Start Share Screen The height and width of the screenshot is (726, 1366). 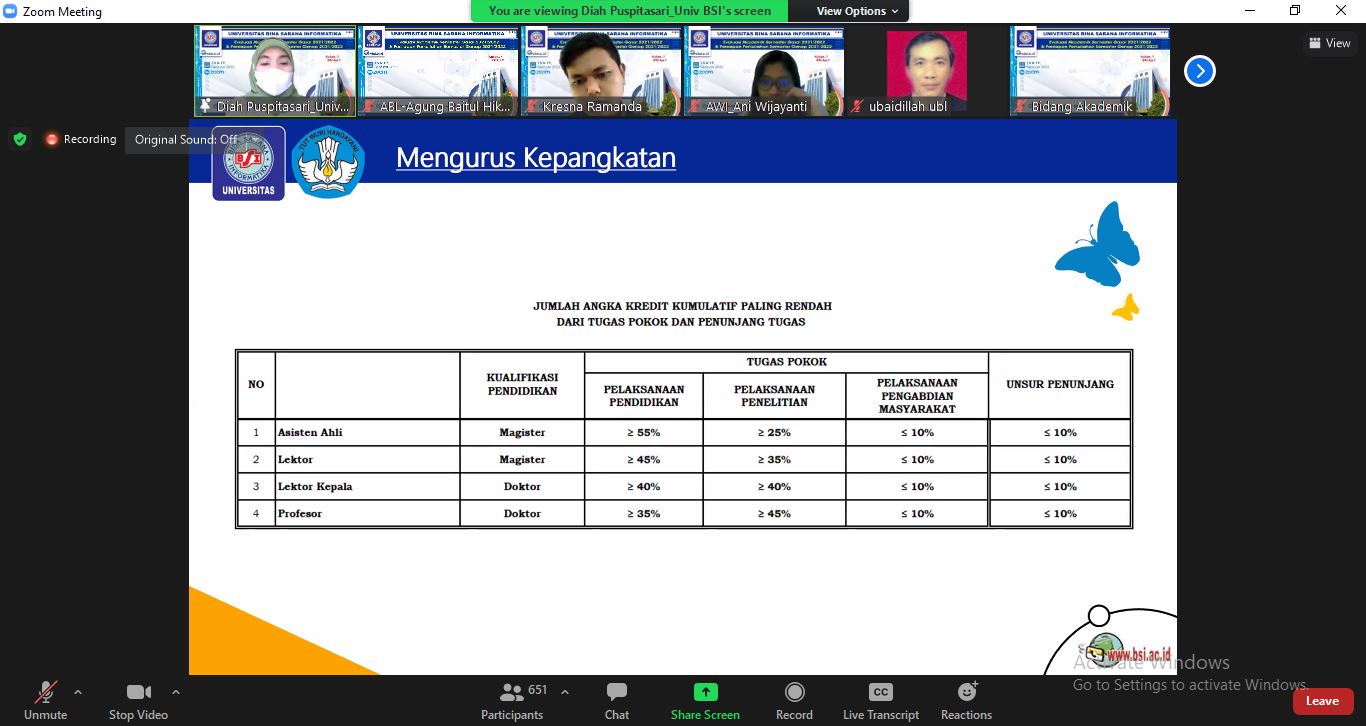[705, 701]
